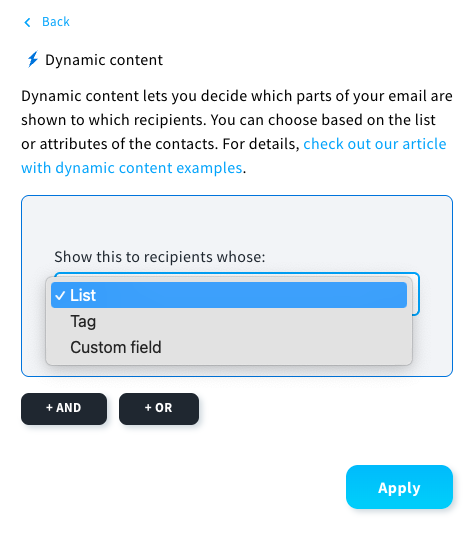Click the select field edge behind dropdown
The height and width of the screenshot is (546, 468).
415,294
